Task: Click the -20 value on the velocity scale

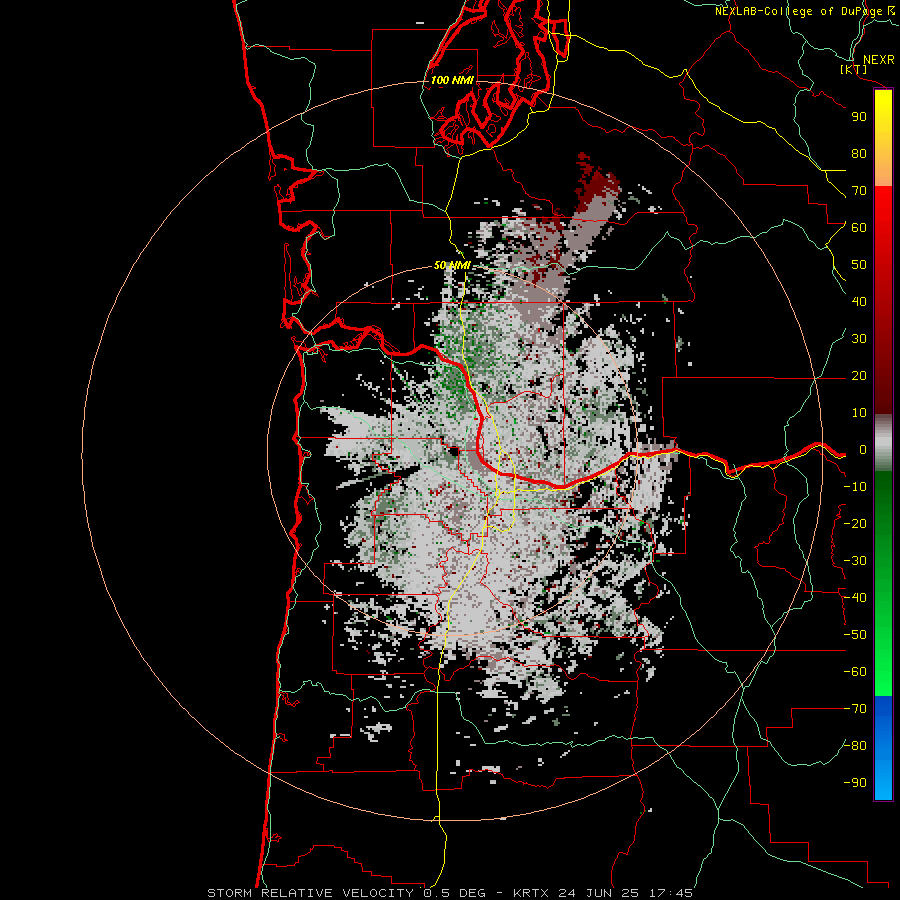Action: (x=855, y=524)
